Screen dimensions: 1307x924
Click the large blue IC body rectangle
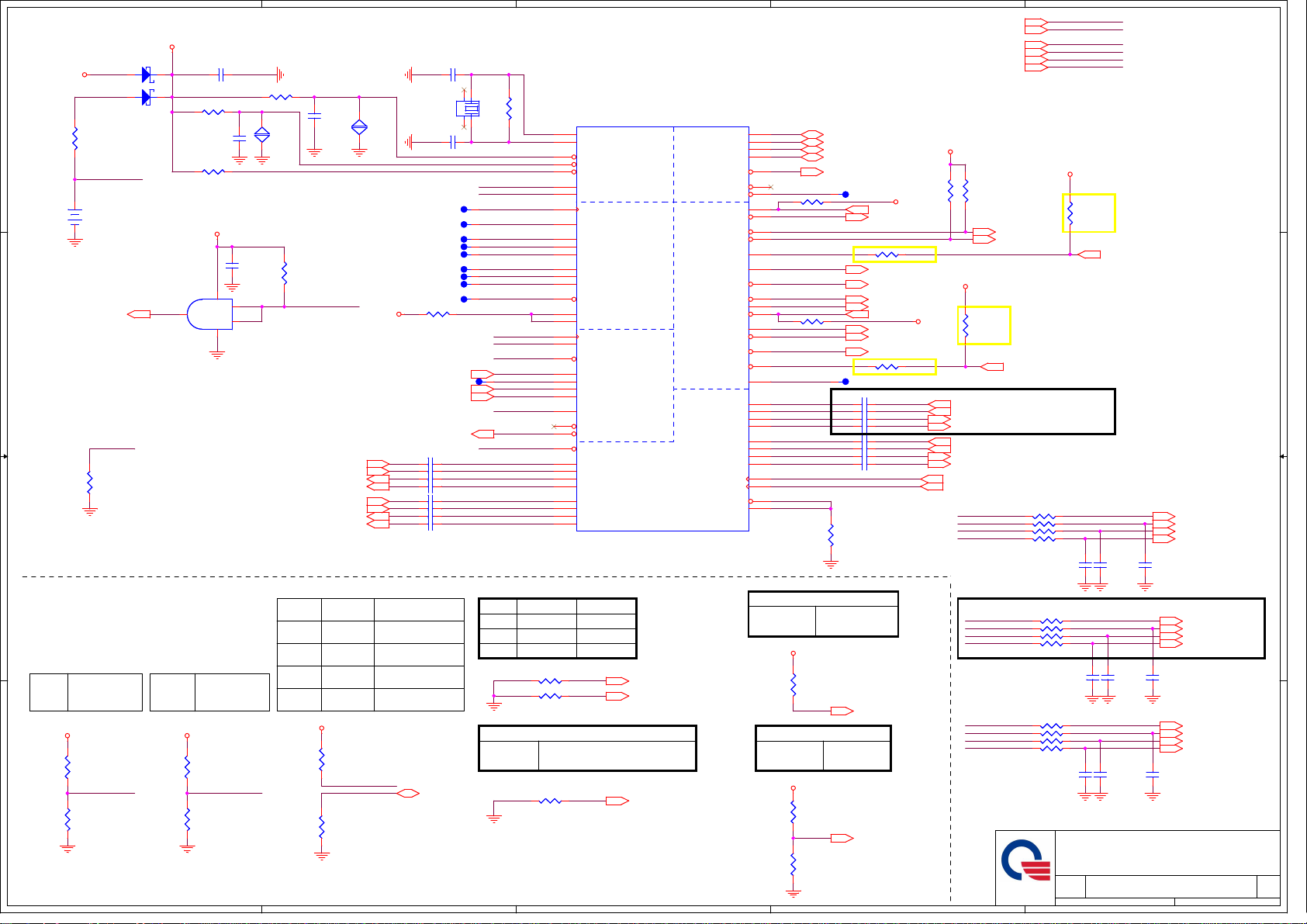(x=662, y=329)
